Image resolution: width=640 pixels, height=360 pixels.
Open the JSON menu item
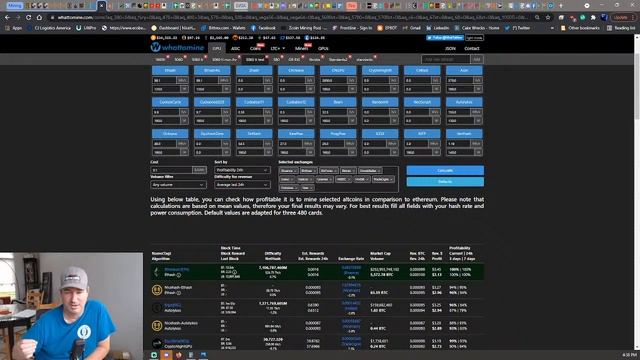coord(450,49)
